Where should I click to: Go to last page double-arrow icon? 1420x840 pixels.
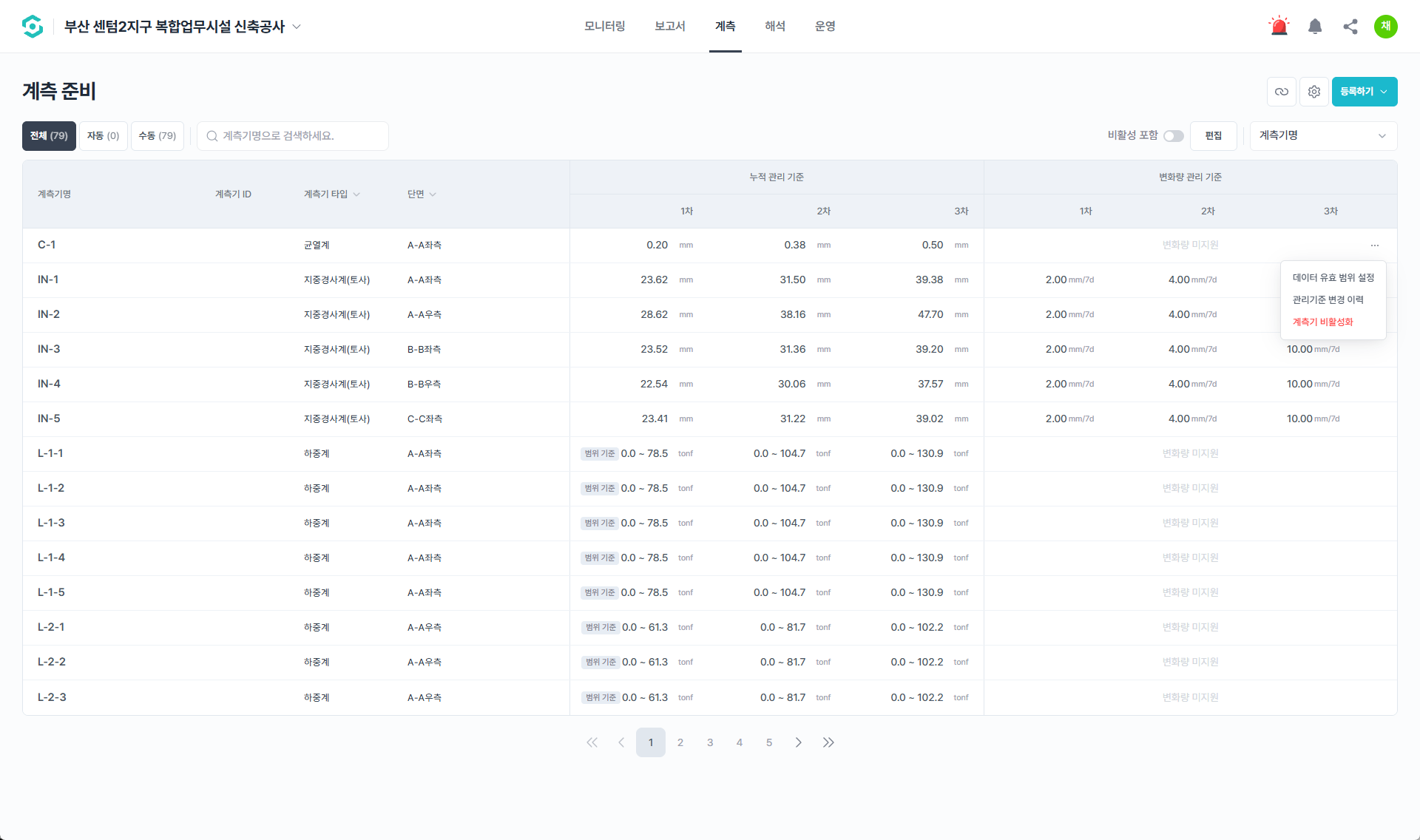coord(828,742)
